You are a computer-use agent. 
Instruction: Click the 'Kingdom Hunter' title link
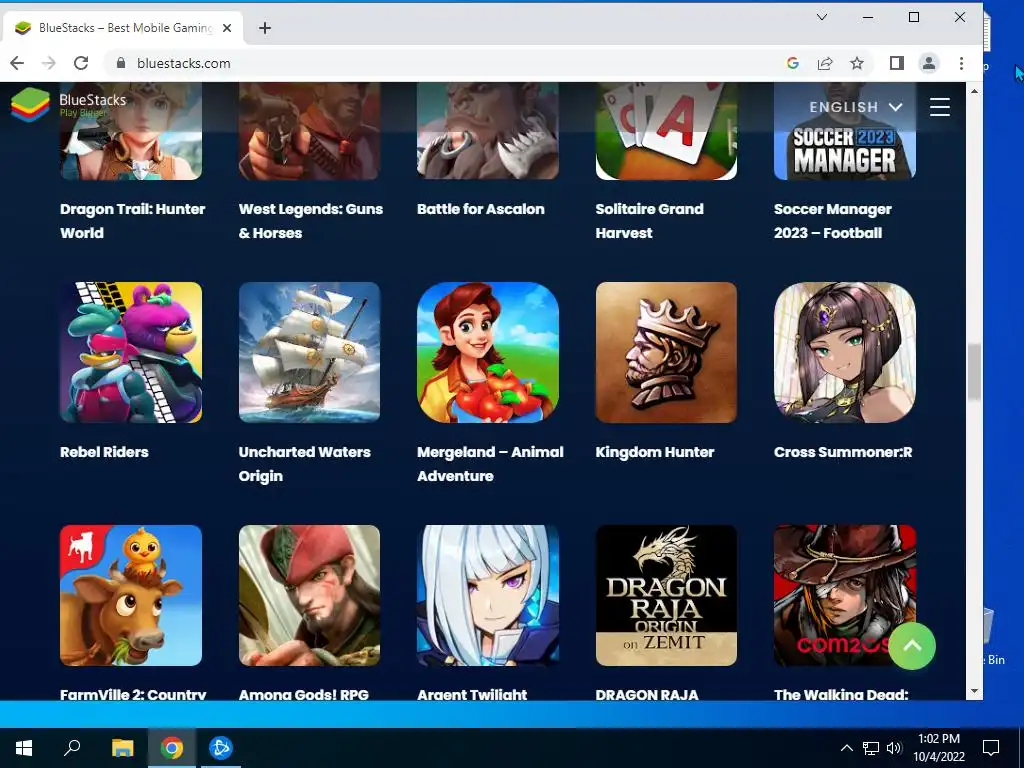[x=655, y=452]
